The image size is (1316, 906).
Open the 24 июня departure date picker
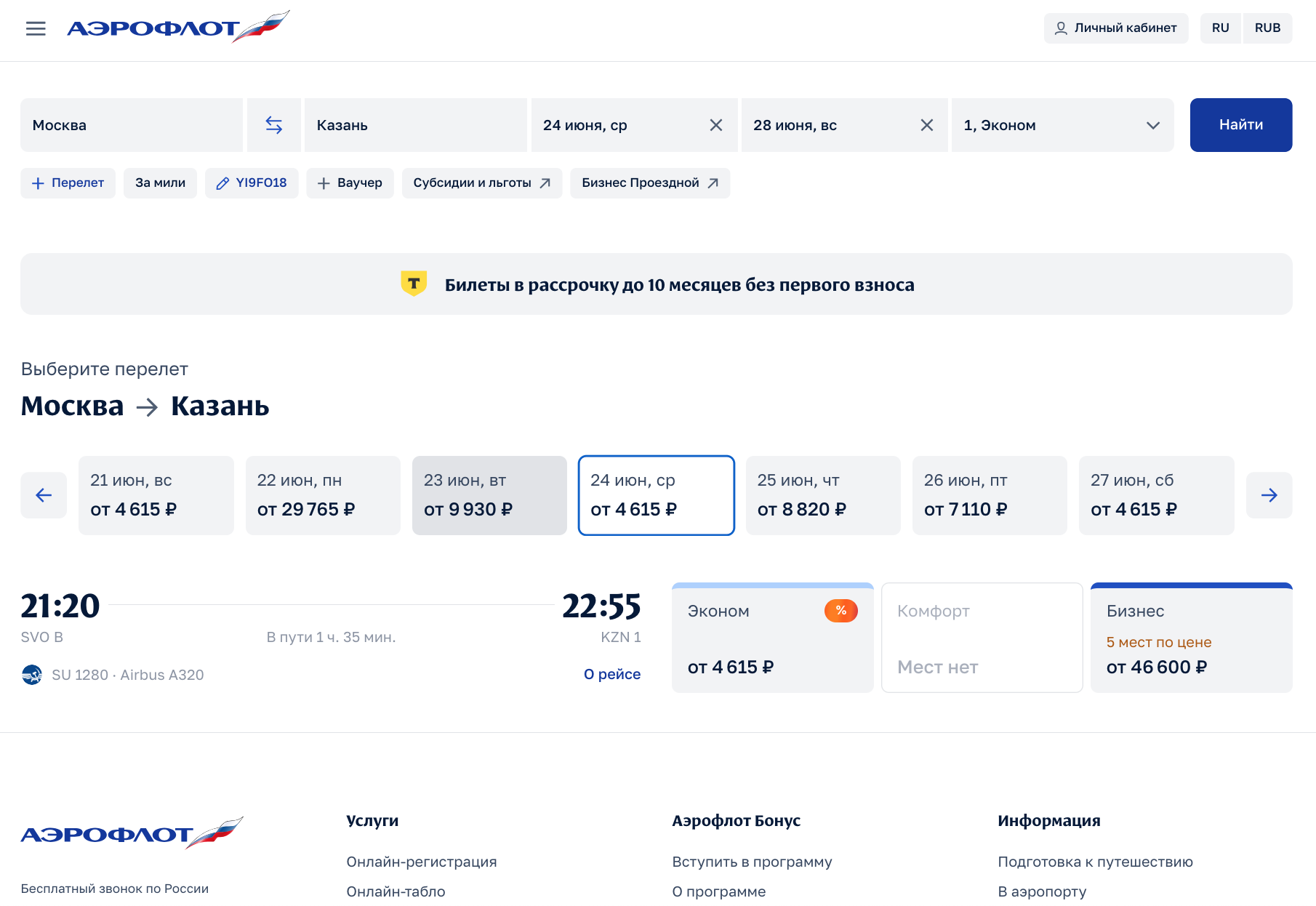coord(634,125)
